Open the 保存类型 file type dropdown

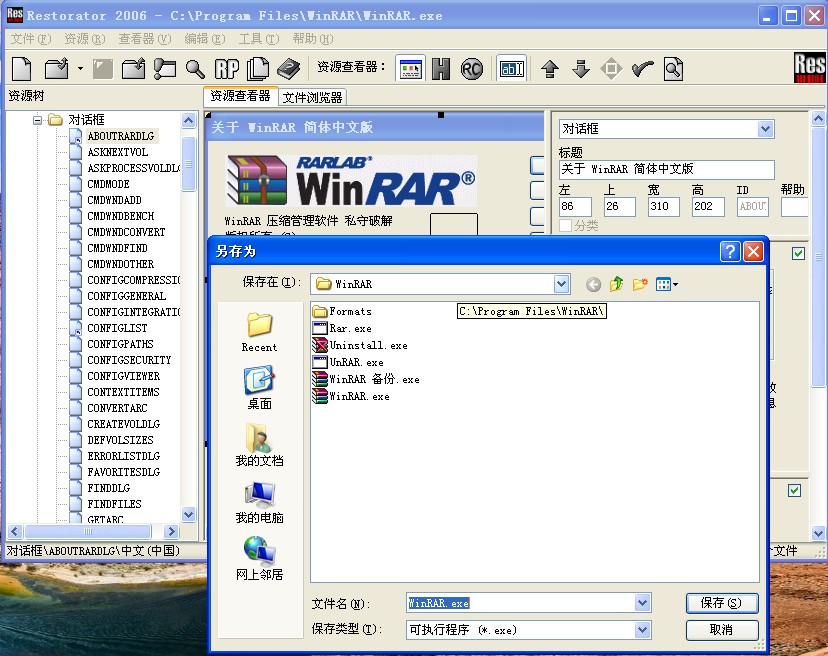click(644, 630)
